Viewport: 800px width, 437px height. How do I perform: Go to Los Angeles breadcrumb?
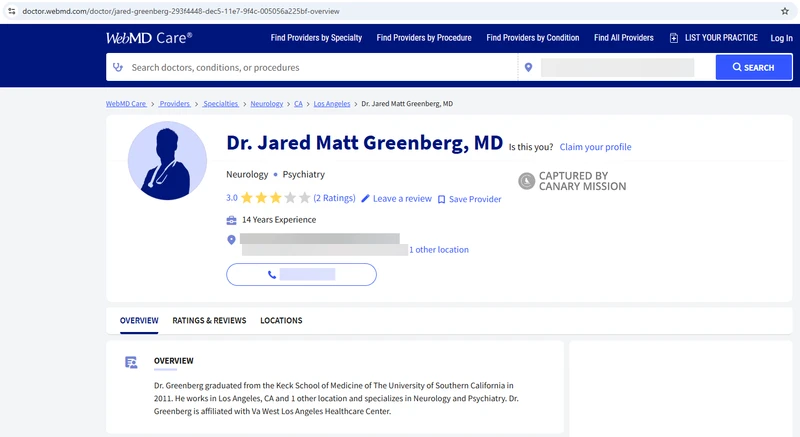click(x=332, y=104)
